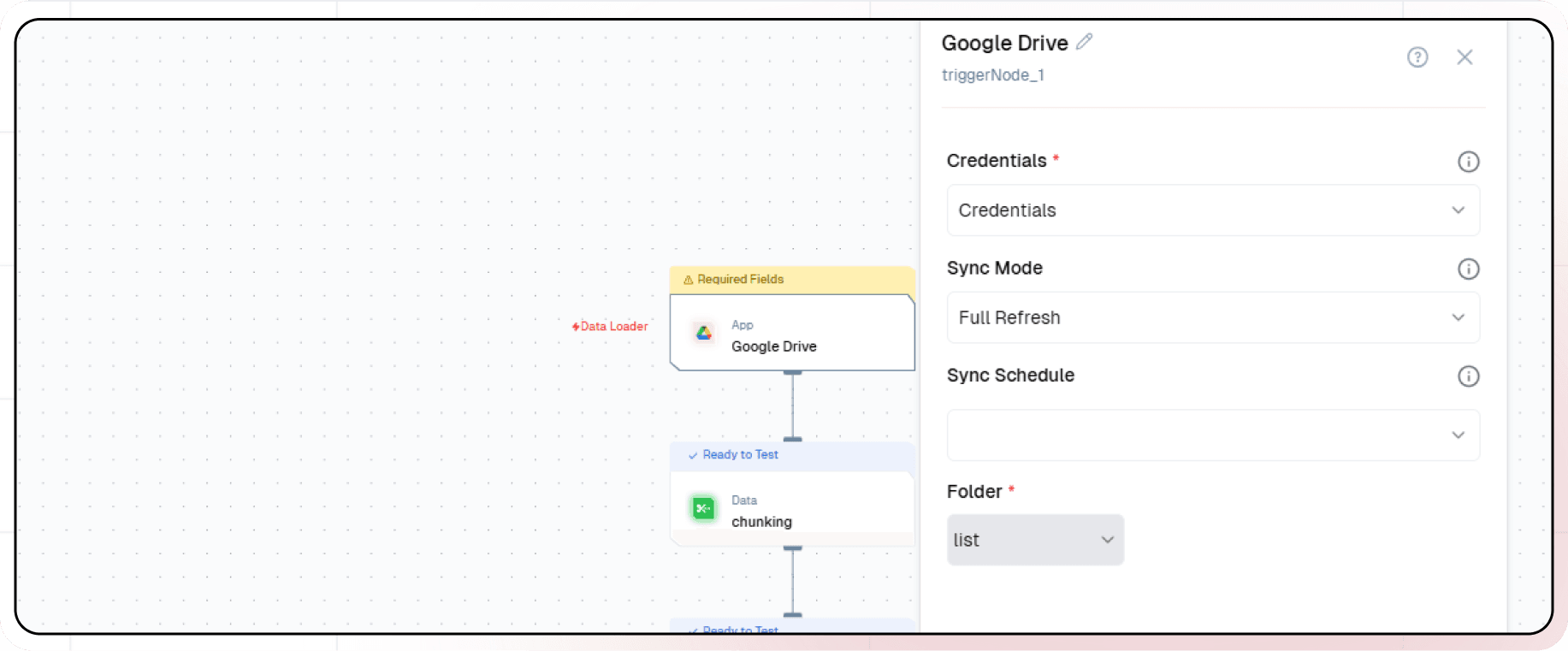Show info for Sync Mode field
Viewport: 1568px width, 651px height.
click(1468, 269)
